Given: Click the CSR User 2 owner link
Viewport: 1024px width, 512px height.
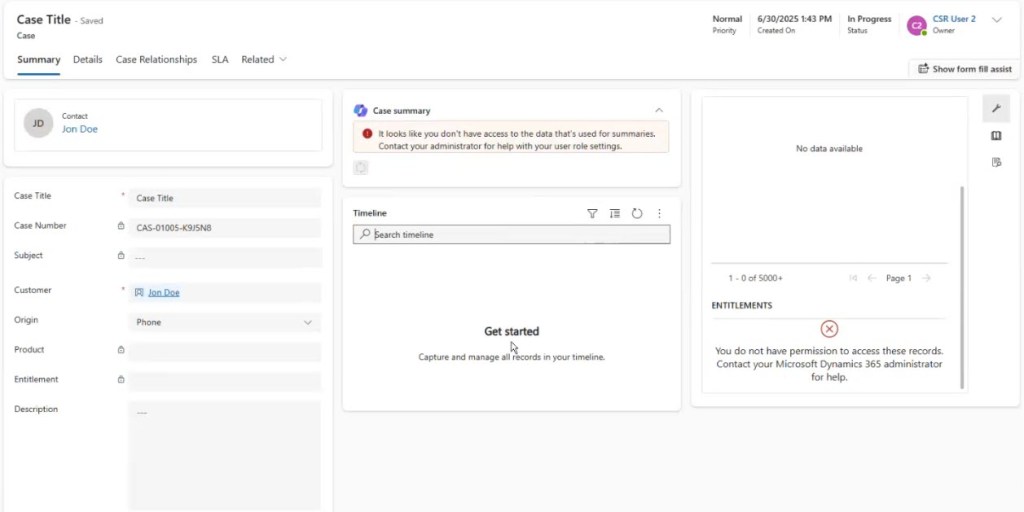Looking at the screenshot, I should (954, 19).
